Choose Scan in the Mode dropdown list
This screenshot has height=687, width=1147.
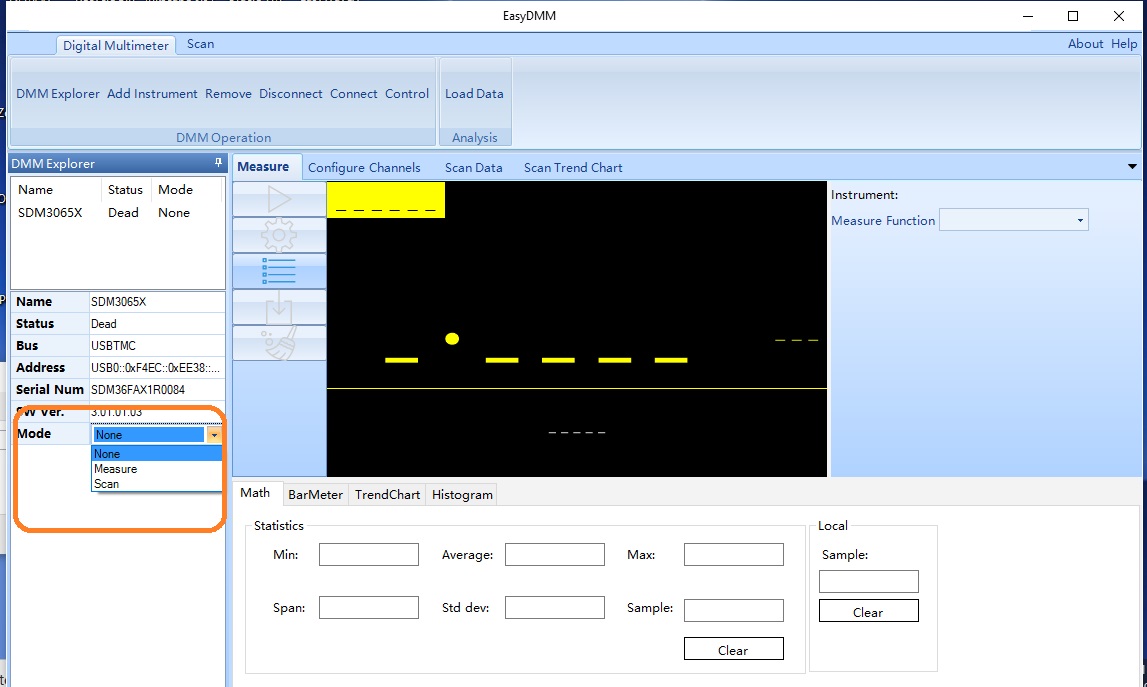[x=107, y=484]
